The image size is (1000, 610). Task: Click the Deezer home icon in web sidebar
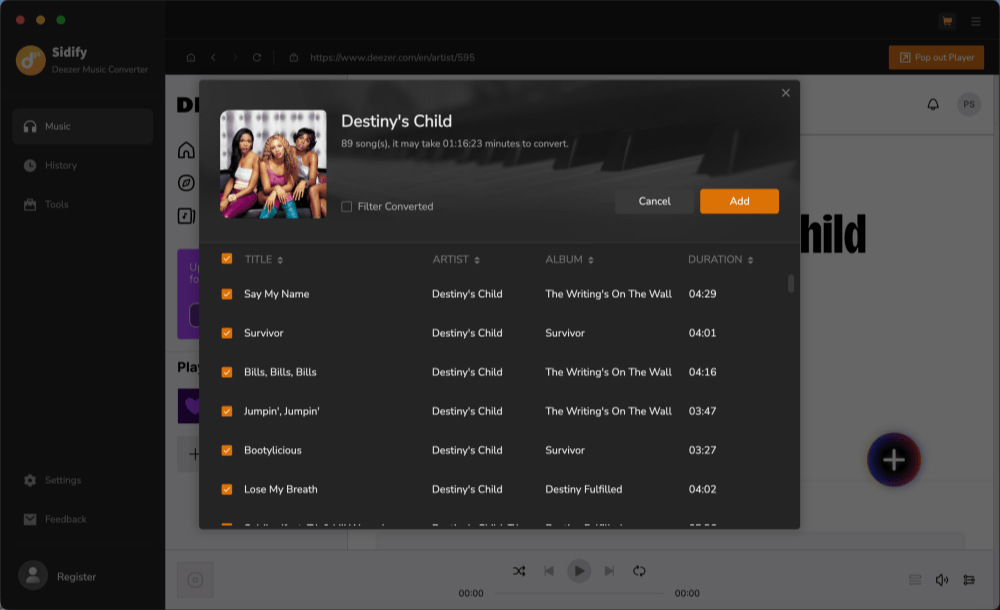point(186,150)
